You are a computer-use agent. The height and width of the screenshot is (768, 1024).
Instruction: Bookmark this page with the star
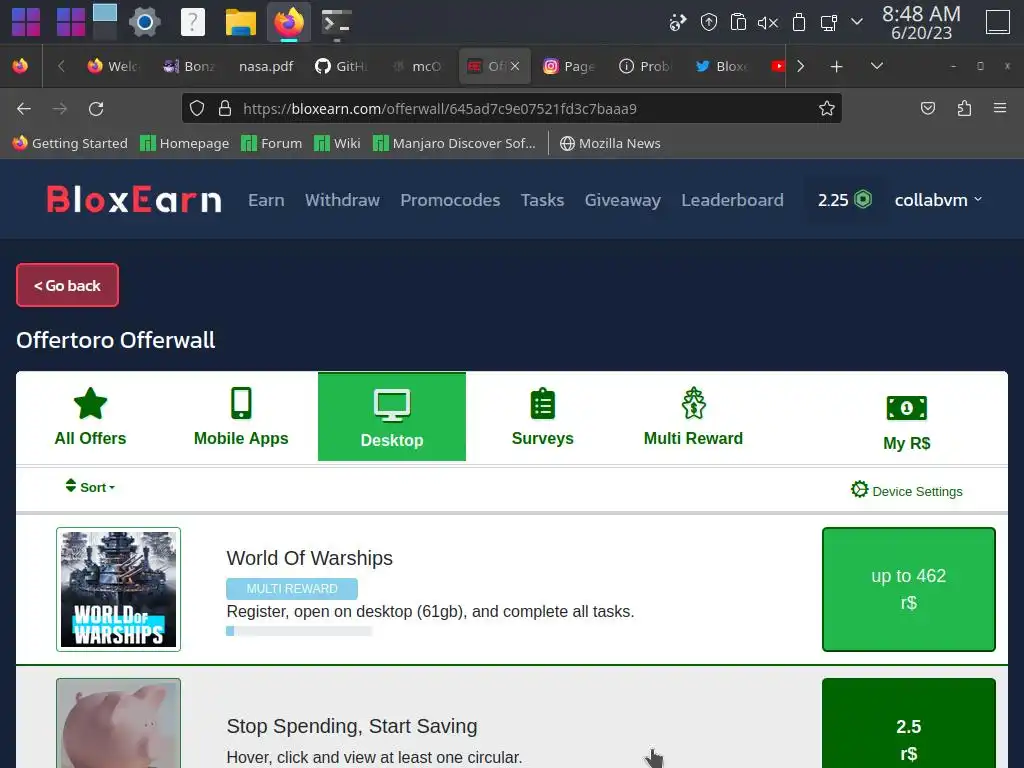pos(827,108)
